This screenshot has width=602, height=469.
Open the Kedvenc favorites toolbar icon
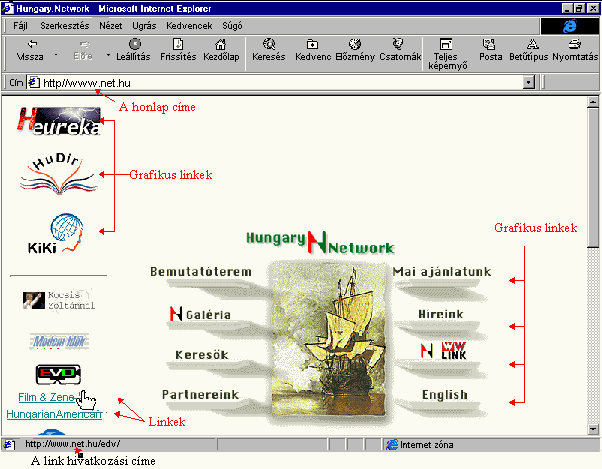pyautogui.click(x=312, y=50)
